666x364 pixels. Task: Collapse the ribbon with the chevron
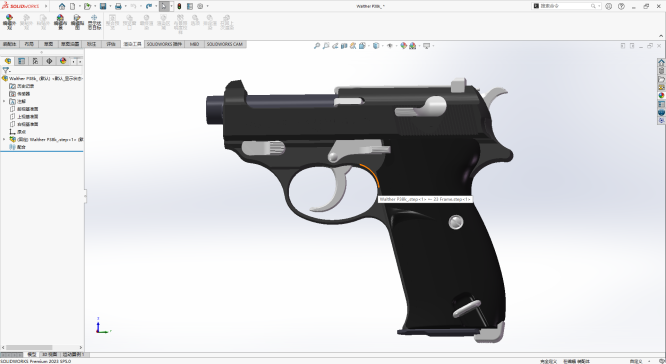point(661,36)
